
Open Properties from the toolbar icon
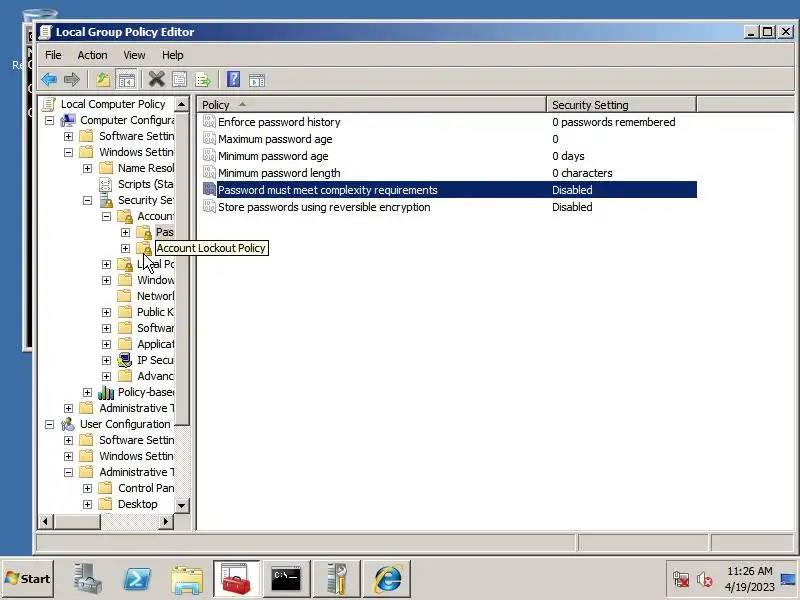pos(180,80)
